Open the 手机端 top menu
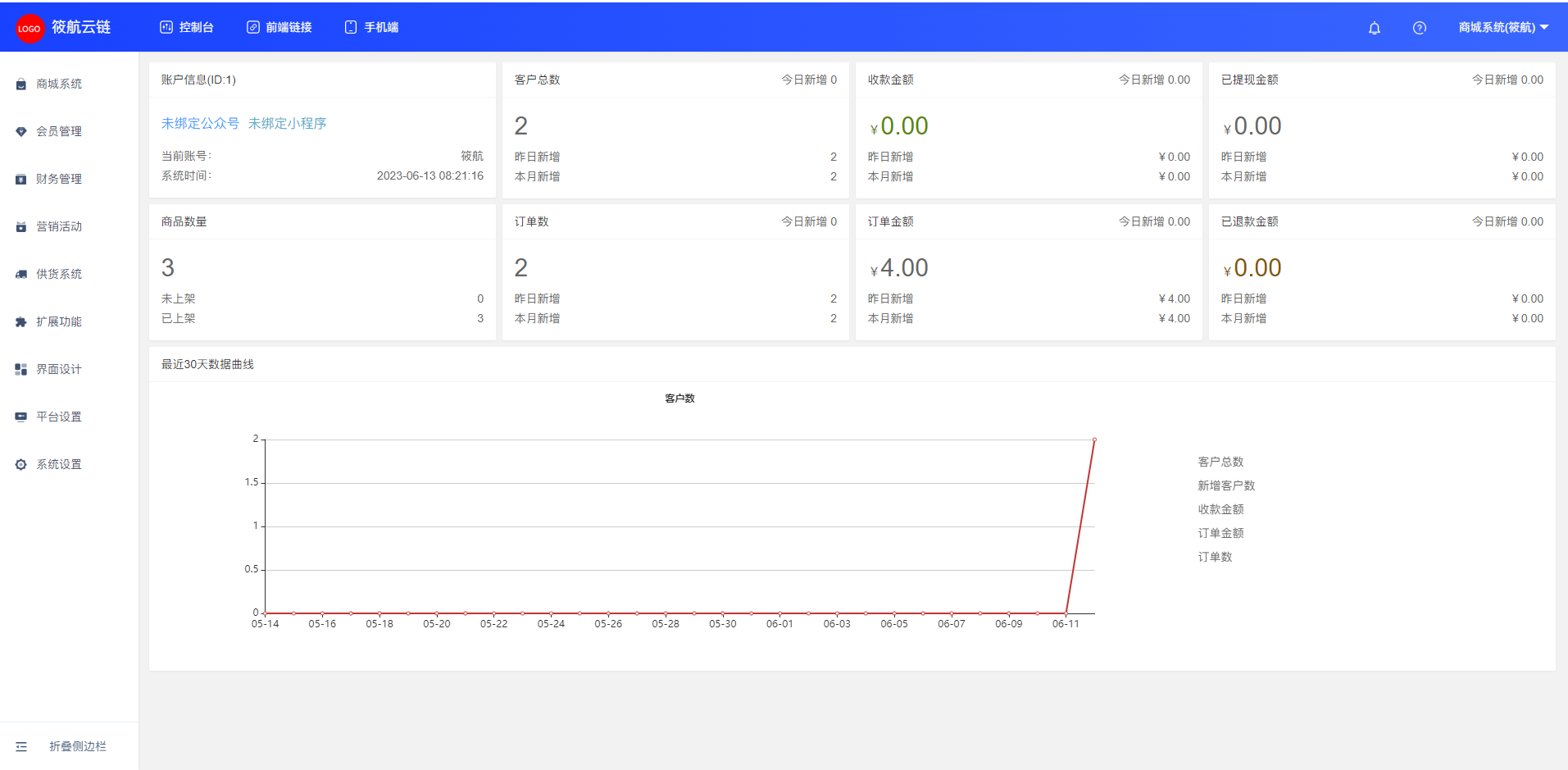1568x770 pixels. [x=371, y=28]
